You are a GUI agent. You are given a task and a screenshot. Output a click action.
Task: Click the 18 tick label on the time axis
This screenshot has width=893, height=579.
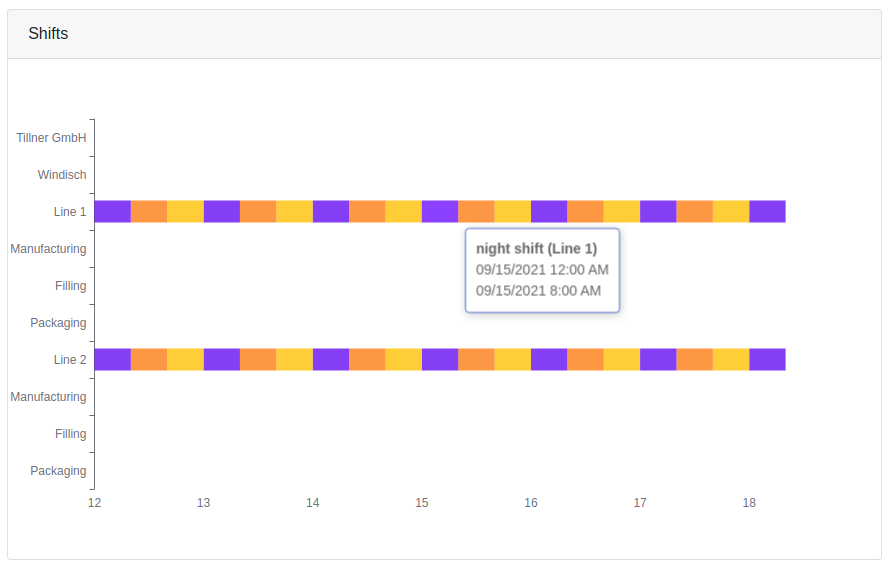click(749, 503)
